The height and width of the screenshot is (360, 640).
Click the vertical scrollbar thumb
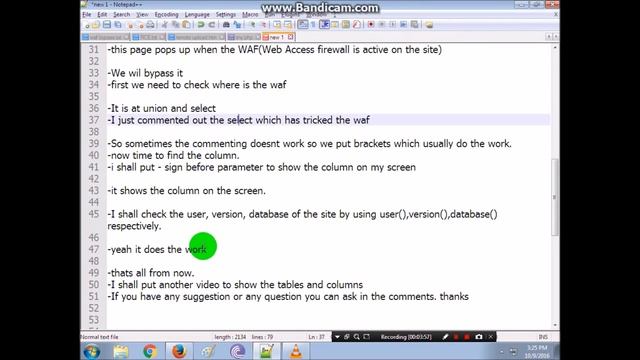tap(555, 197)
